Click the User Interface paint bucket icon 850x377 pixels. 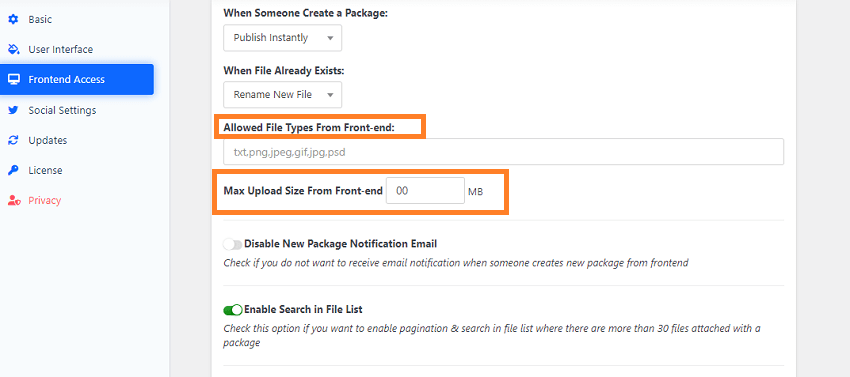coord(14,49)
